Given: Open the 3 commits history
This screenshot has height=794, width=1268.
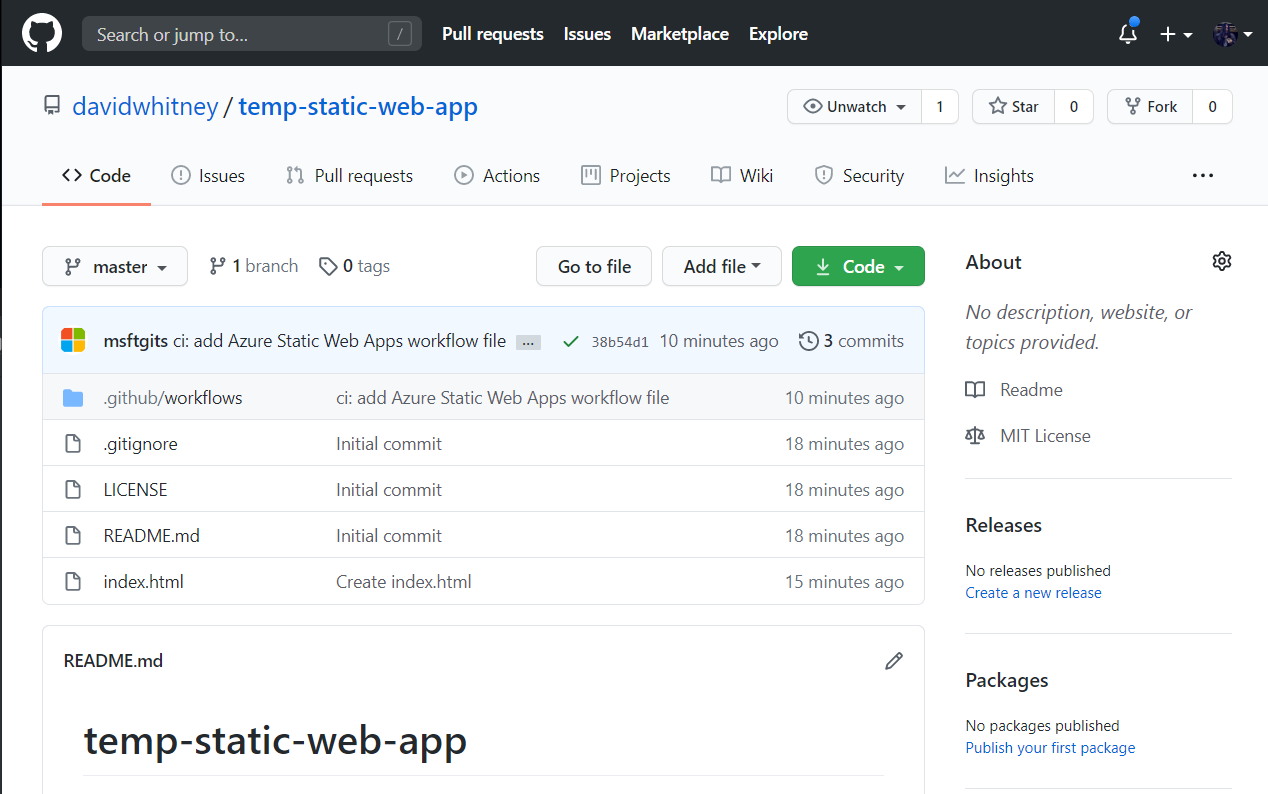Looking at the screenshot, I should (851, 341).
